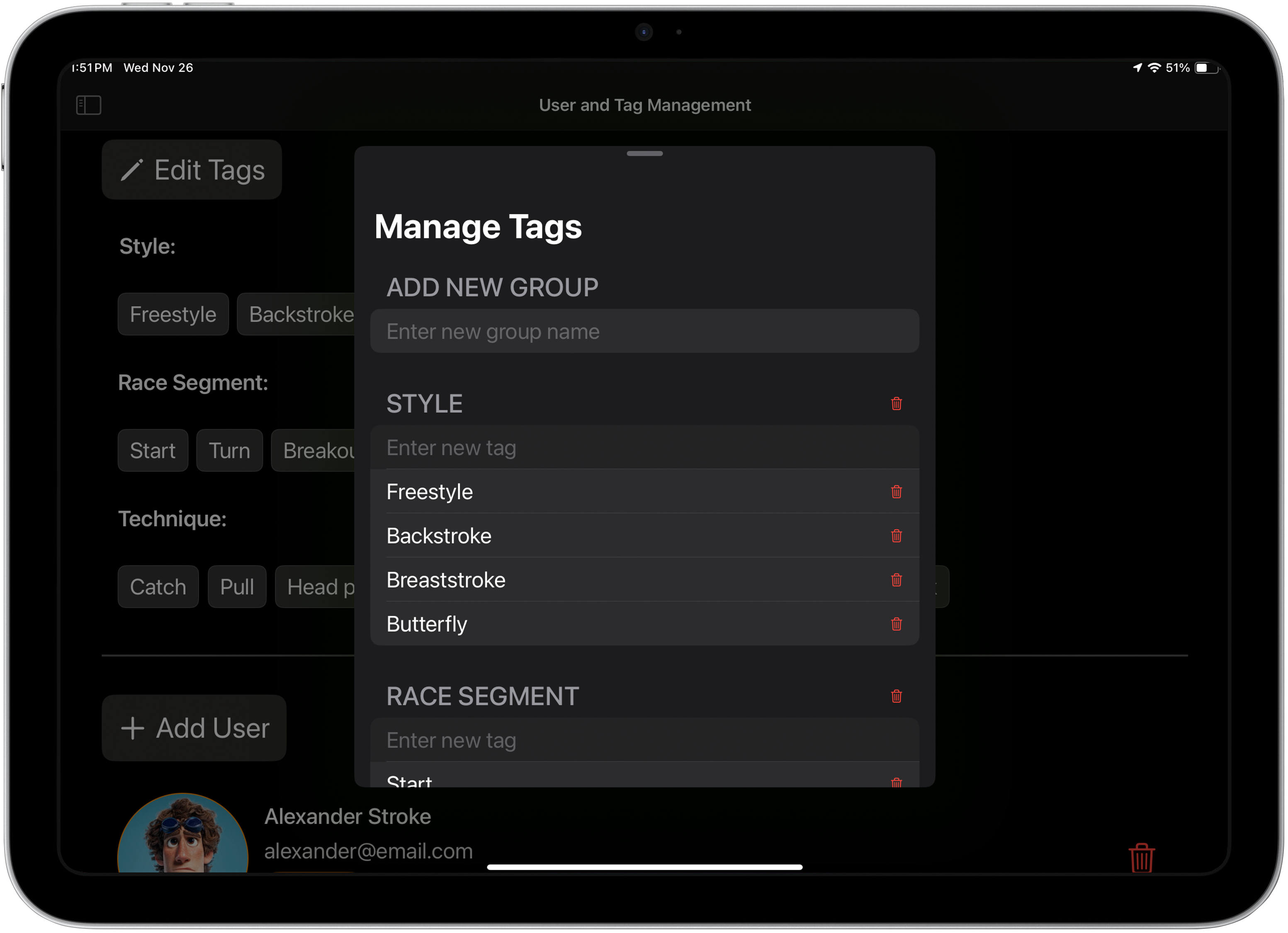Delete the Breaststroke tag
1288x933 pixels.
(x=896, y=580)
